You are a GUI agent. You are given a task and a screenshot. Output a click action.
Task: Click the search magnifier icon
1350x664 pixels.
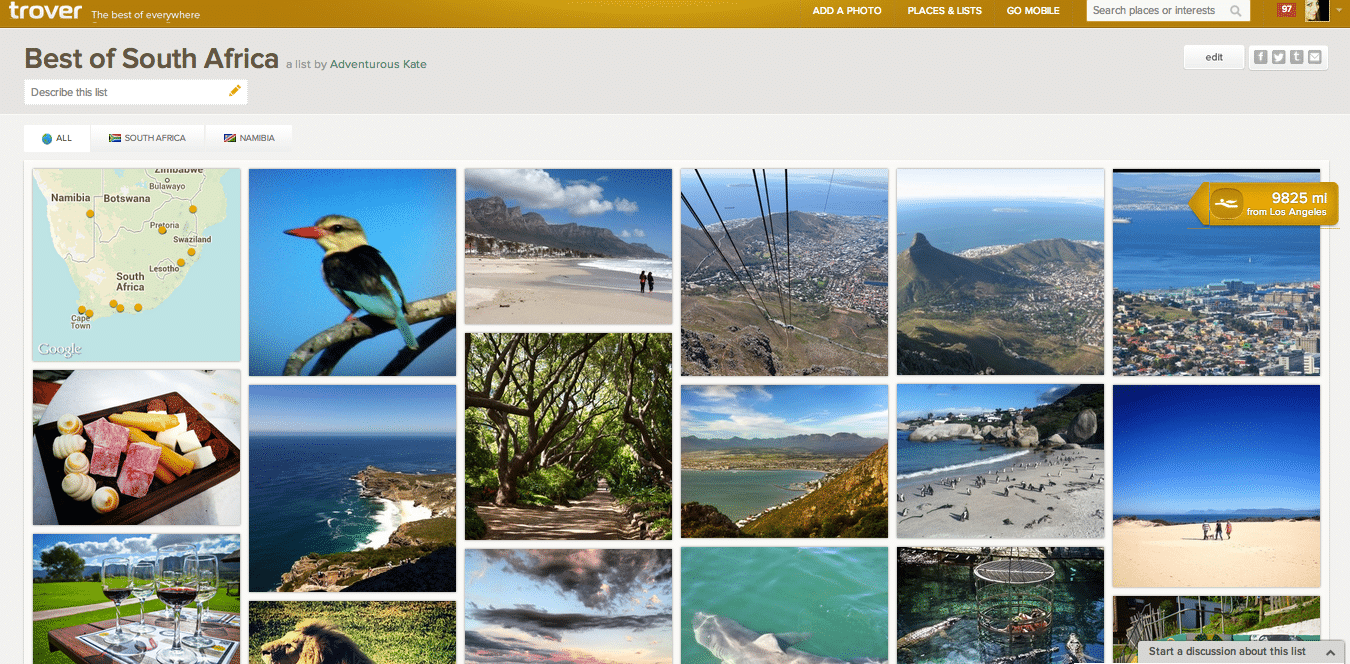[1237, 11]
